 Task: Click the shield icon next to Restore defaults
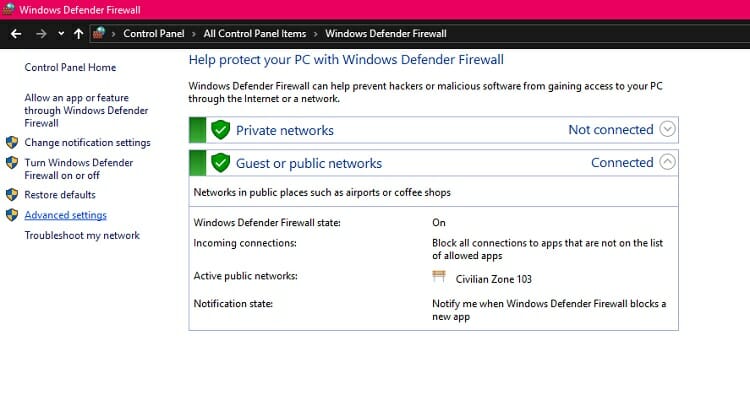12,195
